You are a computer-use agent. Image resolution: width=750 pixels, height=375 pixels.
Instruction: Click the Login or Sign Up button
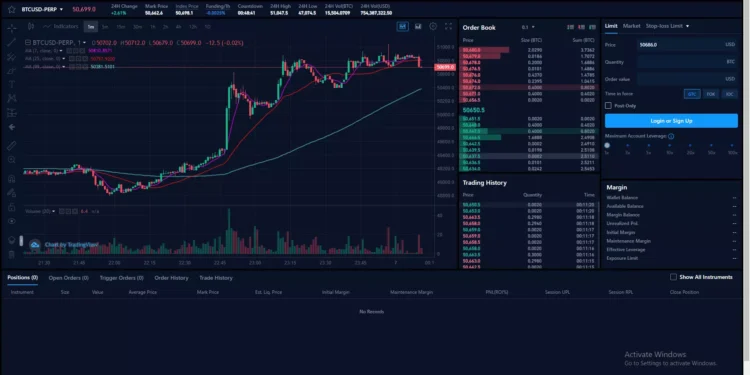[671, 121]
